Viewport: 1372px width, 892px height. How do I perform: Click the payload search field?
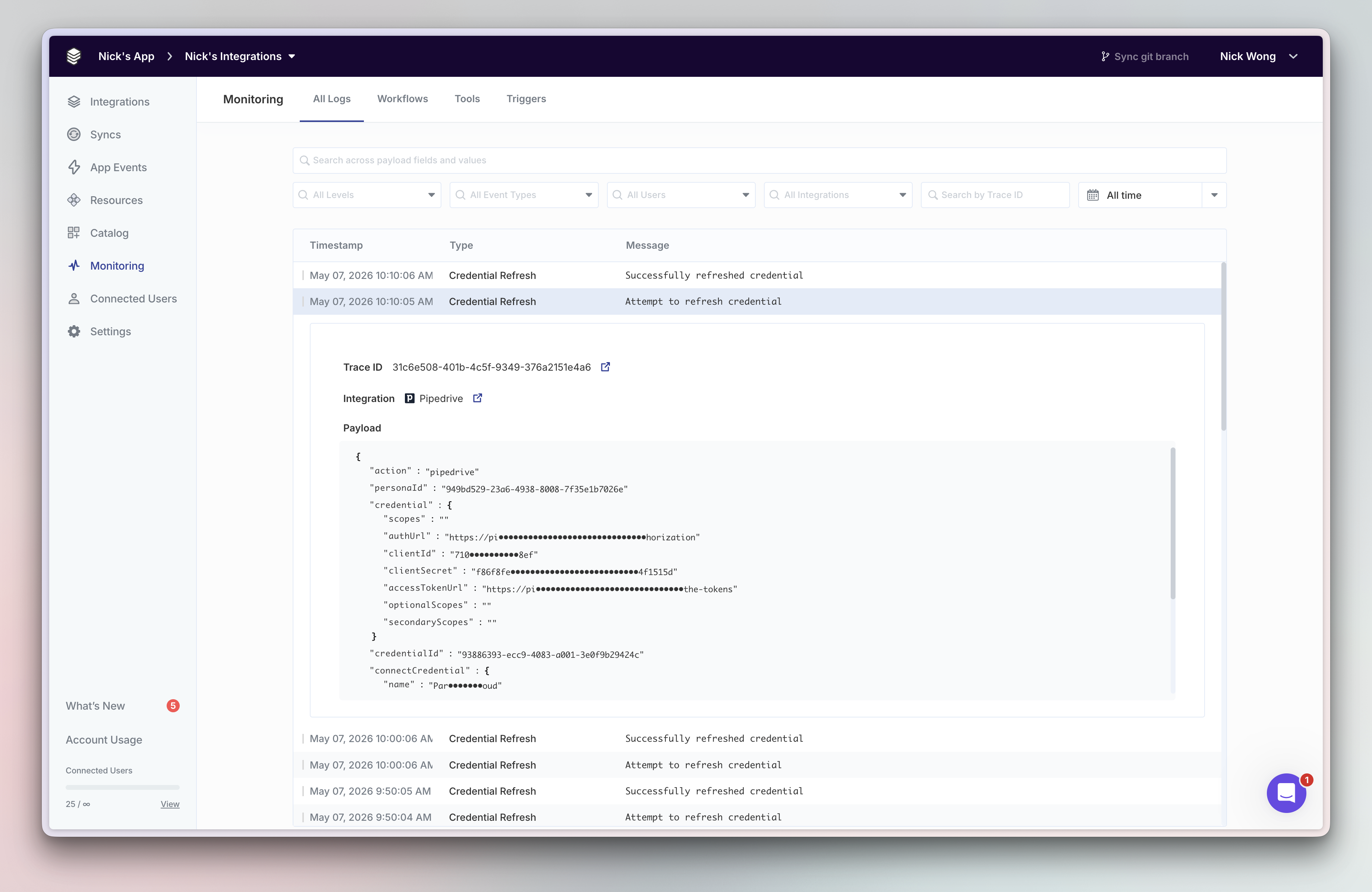click(x=759, y=160)
